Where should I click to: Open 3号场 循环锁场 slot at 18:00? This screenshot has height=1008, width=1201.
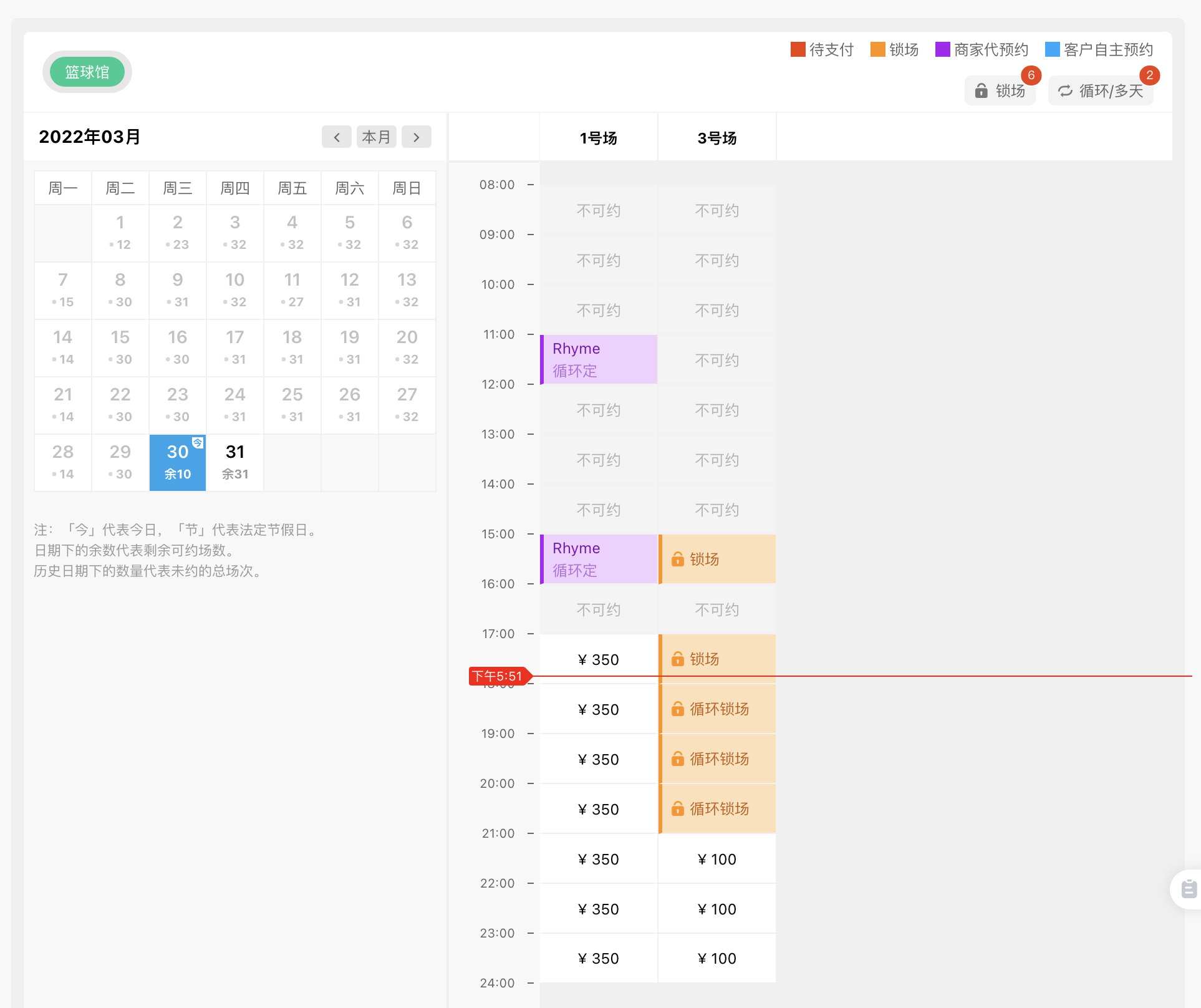[x=717, y=709]
